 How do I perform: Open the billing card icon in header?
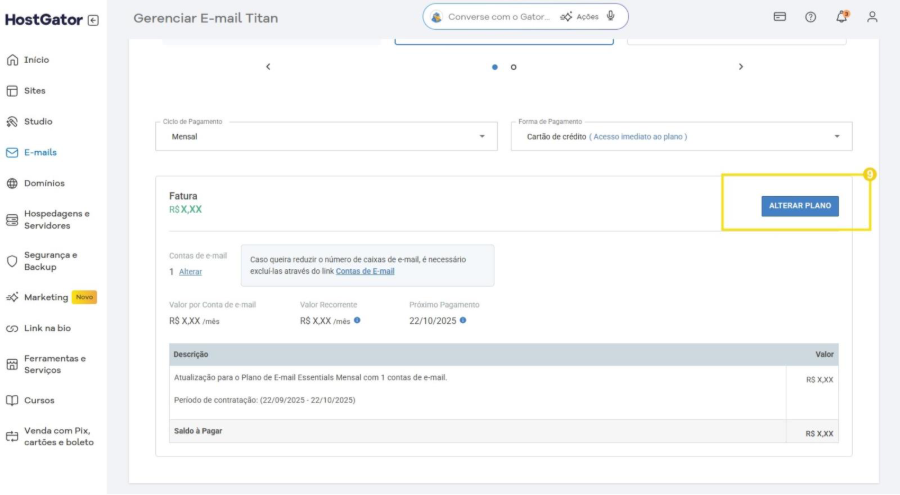tap(779, 17)
